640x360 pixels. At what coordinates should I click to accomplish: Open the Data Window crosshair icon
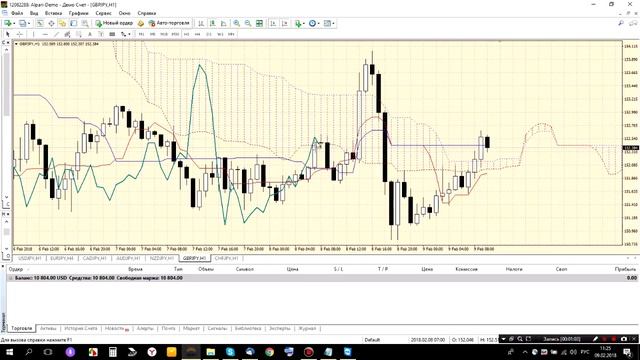[x=51, y=23]
